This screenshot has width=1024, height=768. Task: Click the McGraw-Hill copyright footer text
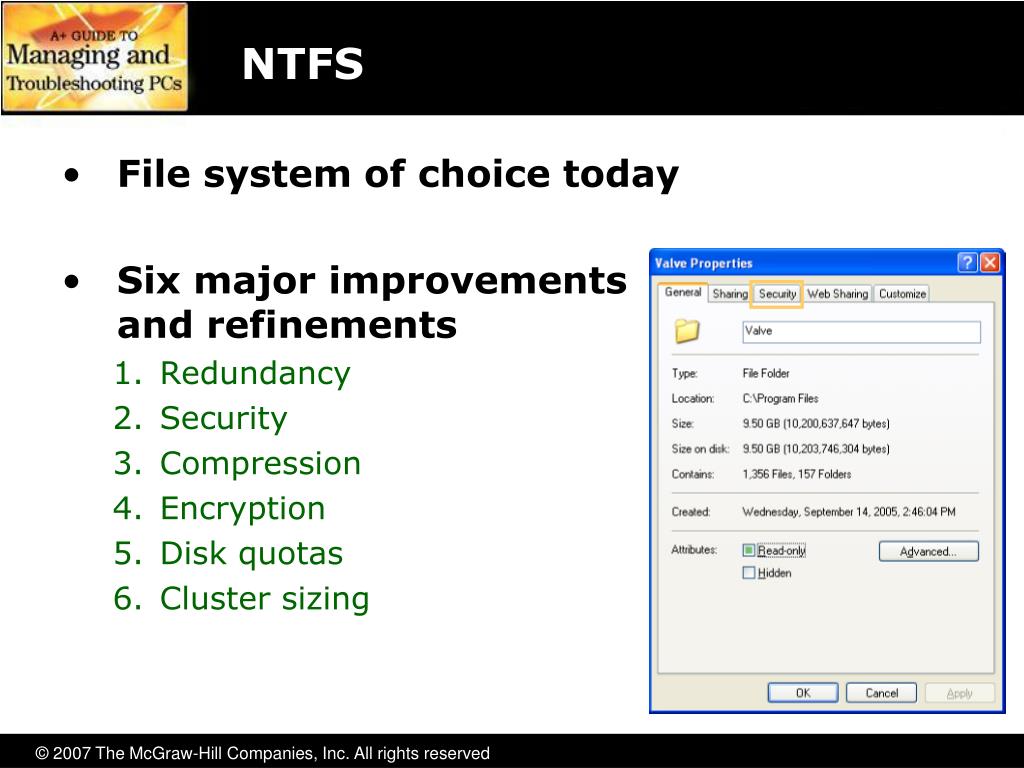click(263, 754)
